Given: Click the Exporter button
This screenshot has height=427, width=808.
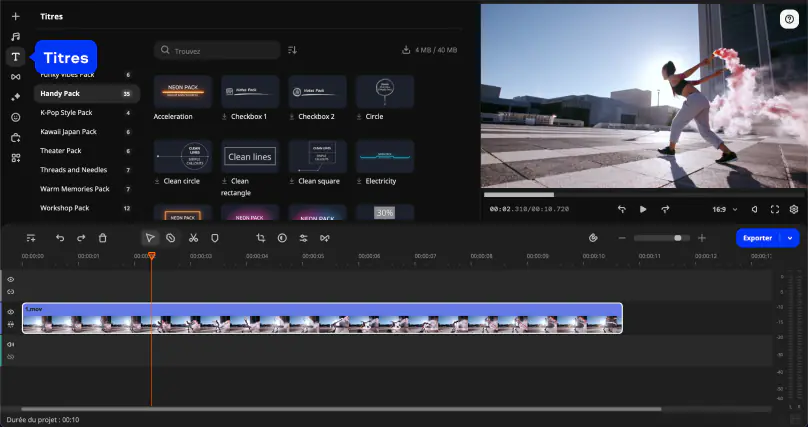Looking at the screenshot, I should [x=758, y=238].
